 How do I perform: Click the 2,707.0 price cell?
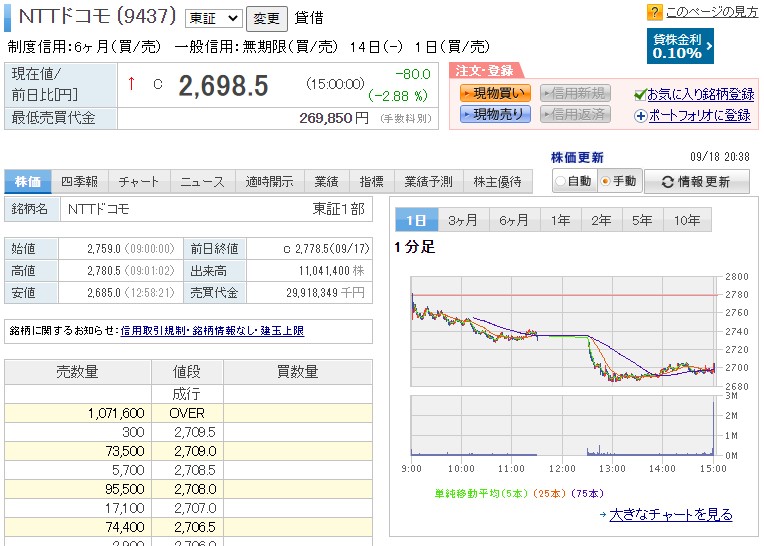click(x=188, y=508)
